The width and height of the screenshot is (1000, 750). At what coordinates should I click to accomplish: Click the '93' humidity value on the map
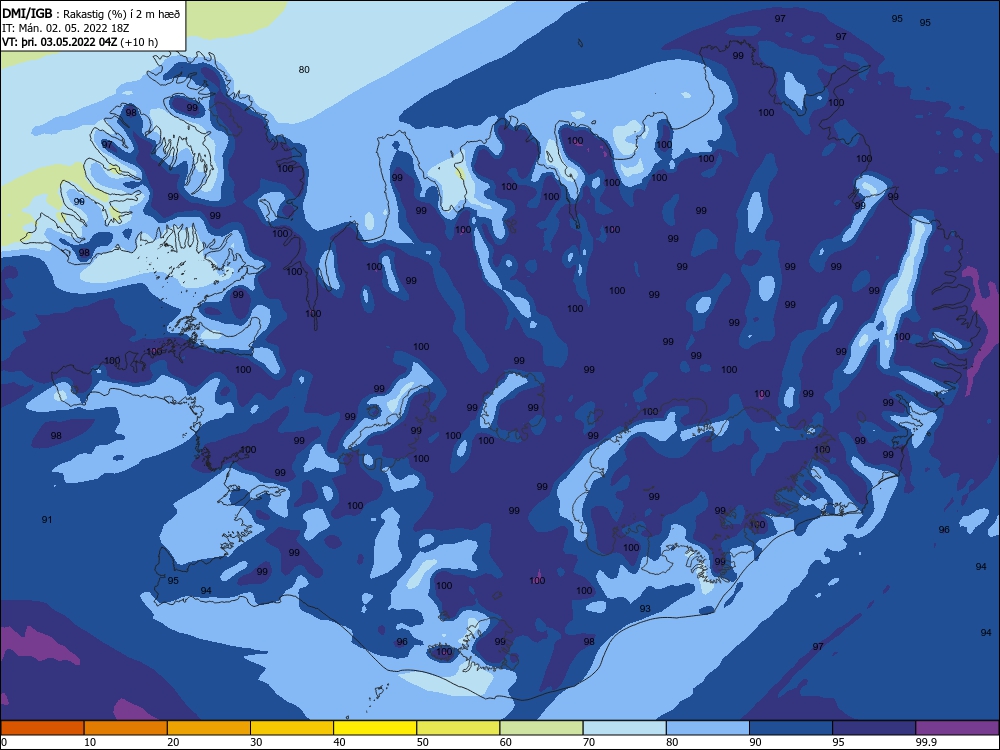click(x=645, y=609)
